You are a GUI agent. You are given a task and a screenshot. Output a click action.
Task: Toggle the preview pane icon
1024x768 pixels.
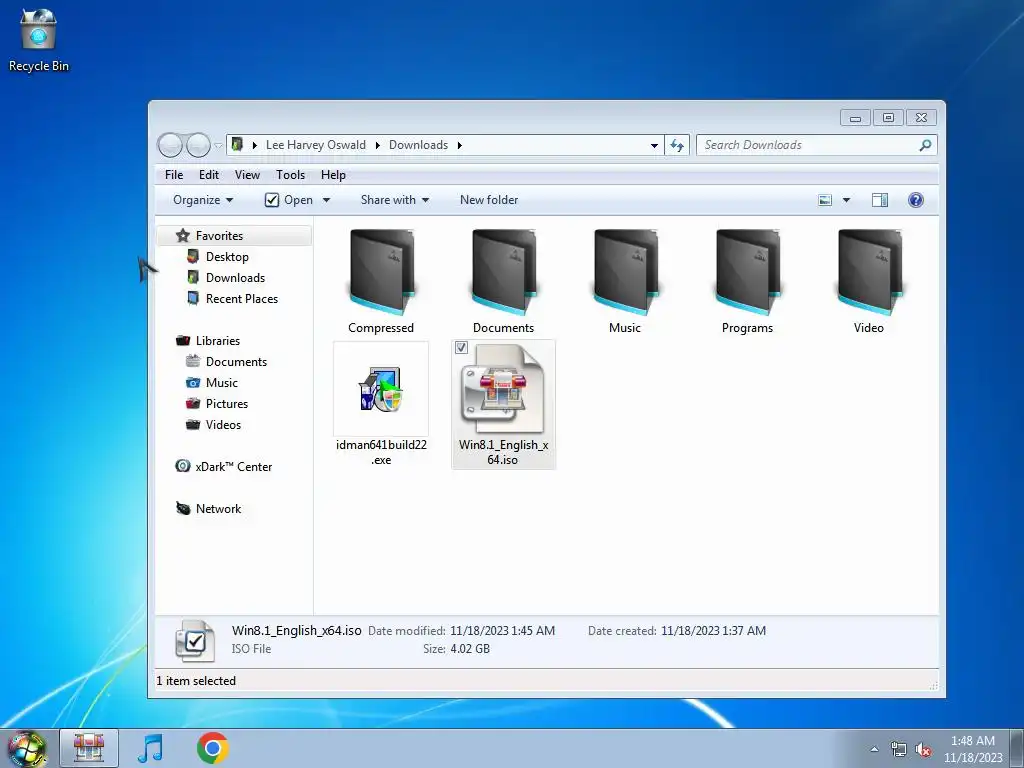[880, 200]
